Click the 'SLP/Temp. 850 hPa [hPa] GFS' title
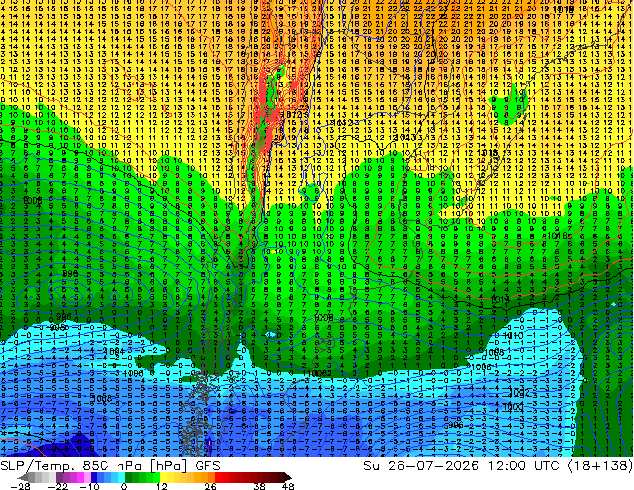 coord(110,466)
